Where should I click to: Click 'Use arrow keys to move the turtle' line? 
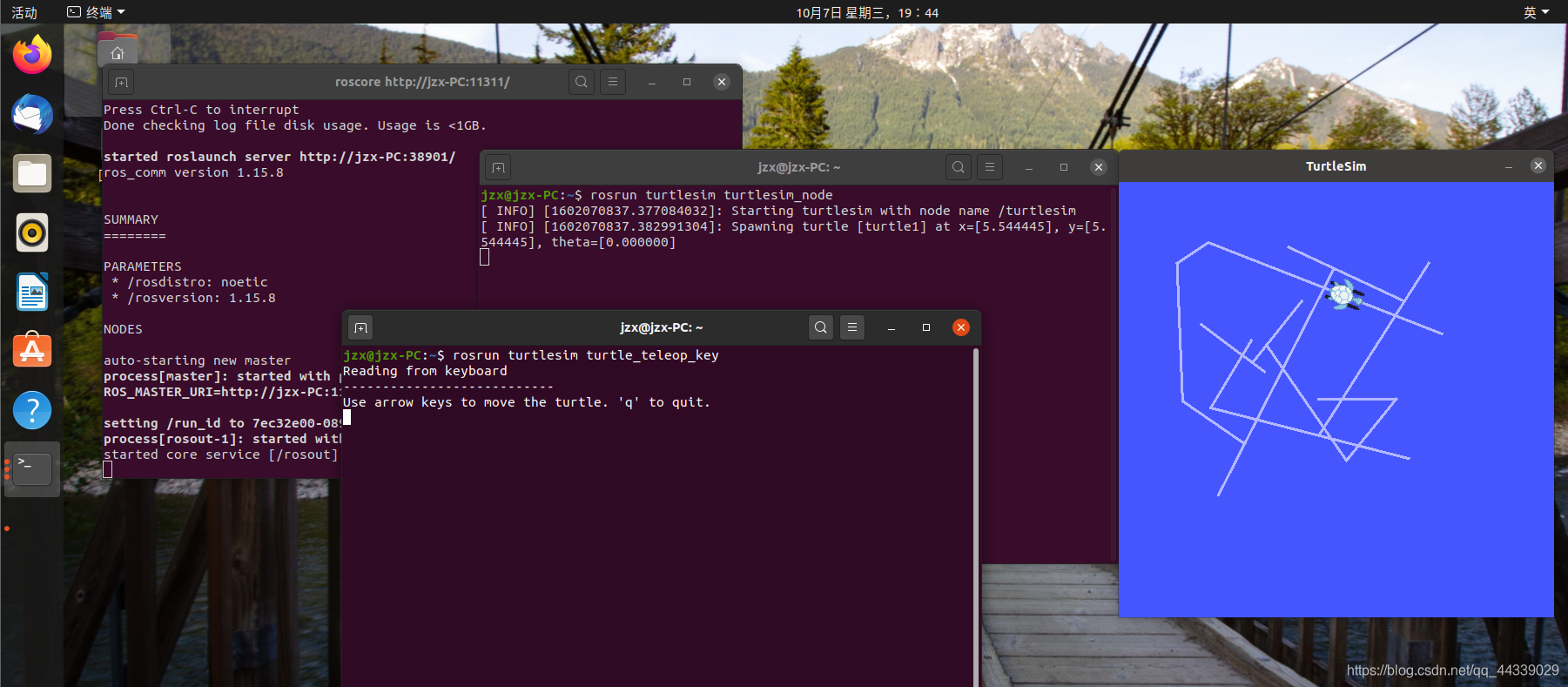pyautogui.click(x=527, y=402)
